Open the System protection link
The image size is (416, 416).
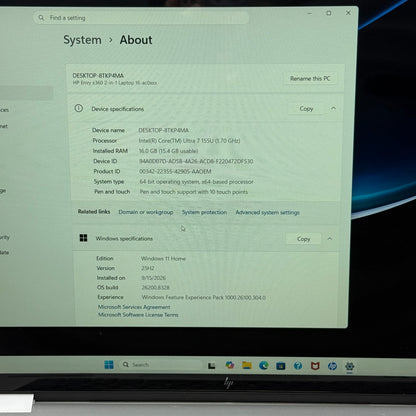(204, 212)
